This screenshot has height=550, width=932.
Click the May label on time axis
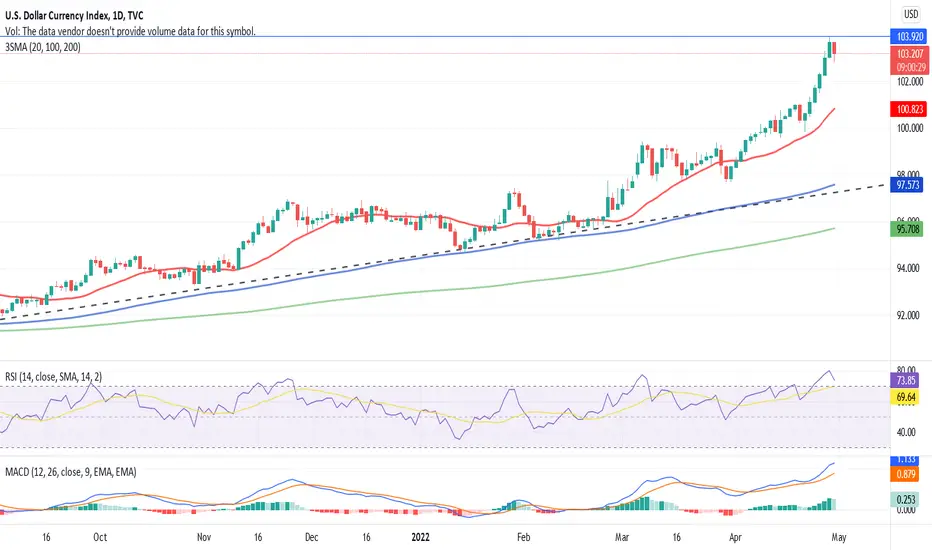click(839, 537)
